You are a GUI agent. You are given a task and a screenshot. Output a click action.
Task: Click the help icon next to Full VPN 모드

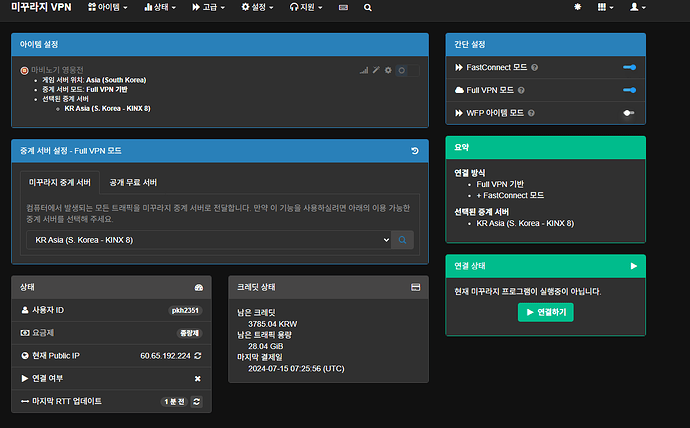tap(521, 90)
